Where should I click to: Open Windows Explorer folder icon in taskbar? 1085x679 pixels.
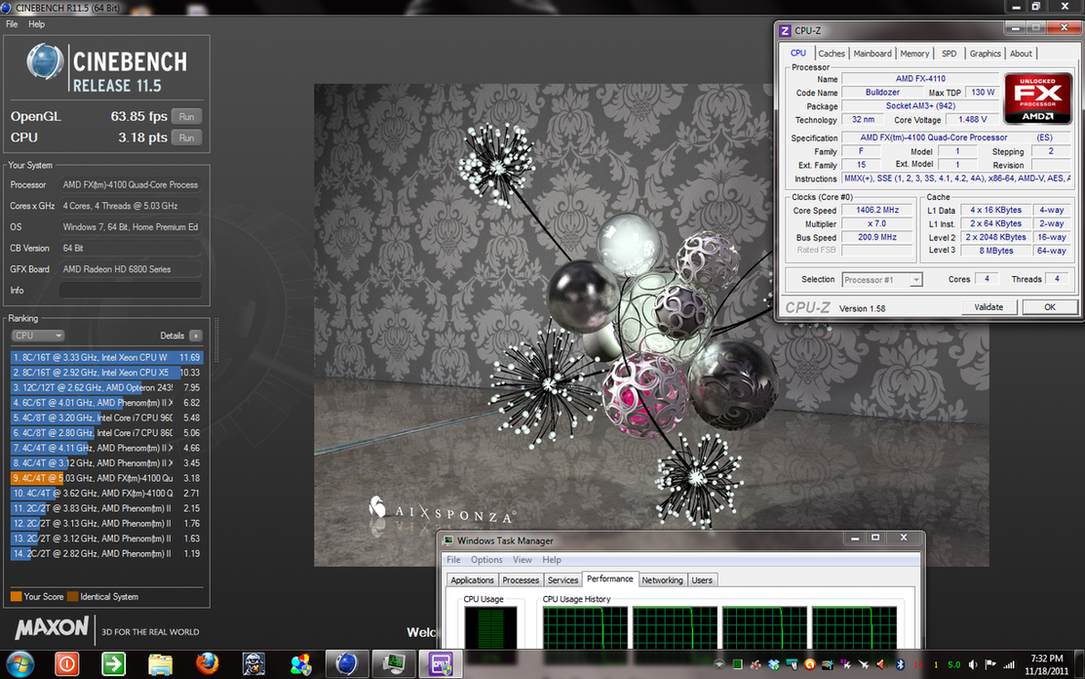[x=160, y=664]
